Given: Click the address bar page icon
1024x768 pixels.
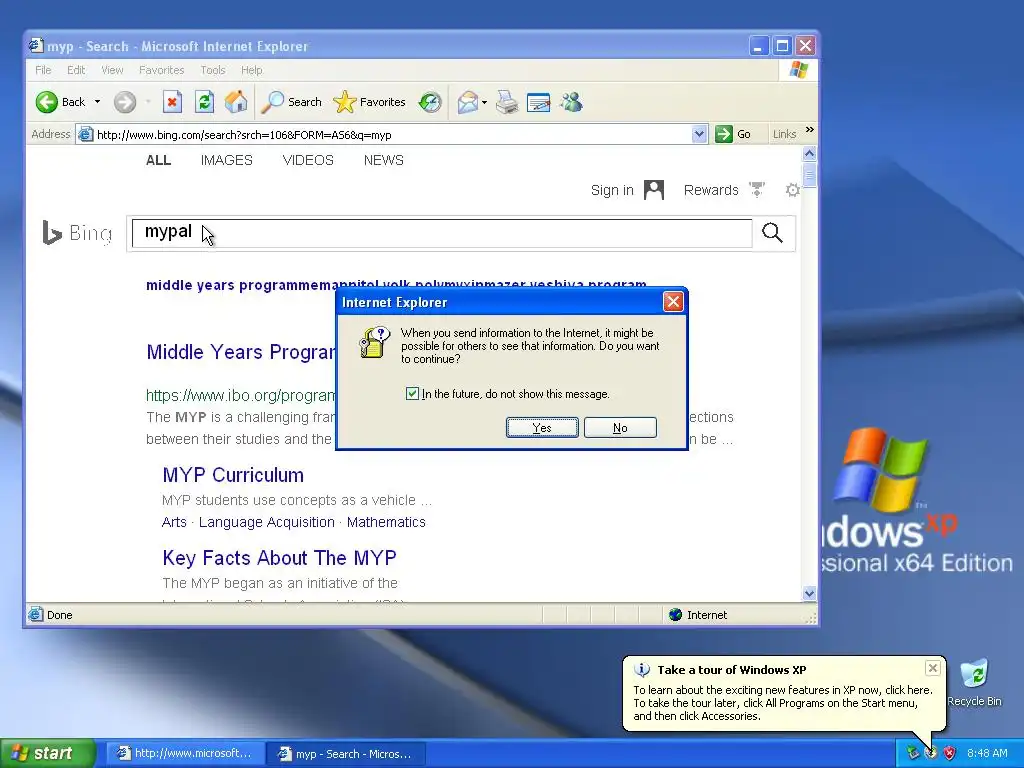Looking at the screenshot, I should [85, 135].
